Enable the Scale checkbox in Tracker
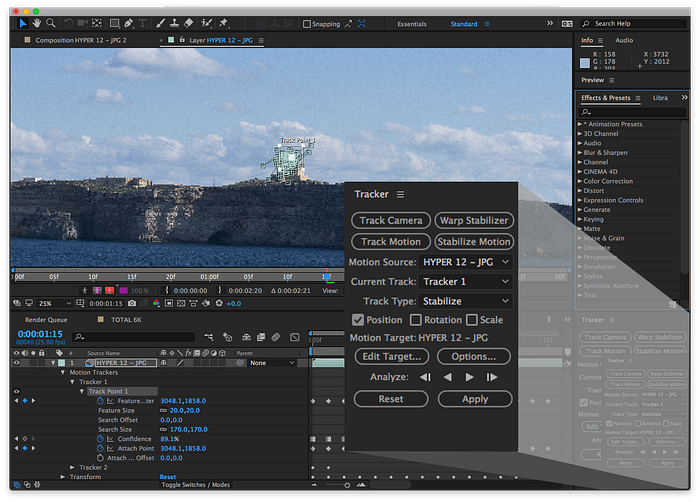The height and width of the screenshot is (502, 700). click(x=470, y=320)
